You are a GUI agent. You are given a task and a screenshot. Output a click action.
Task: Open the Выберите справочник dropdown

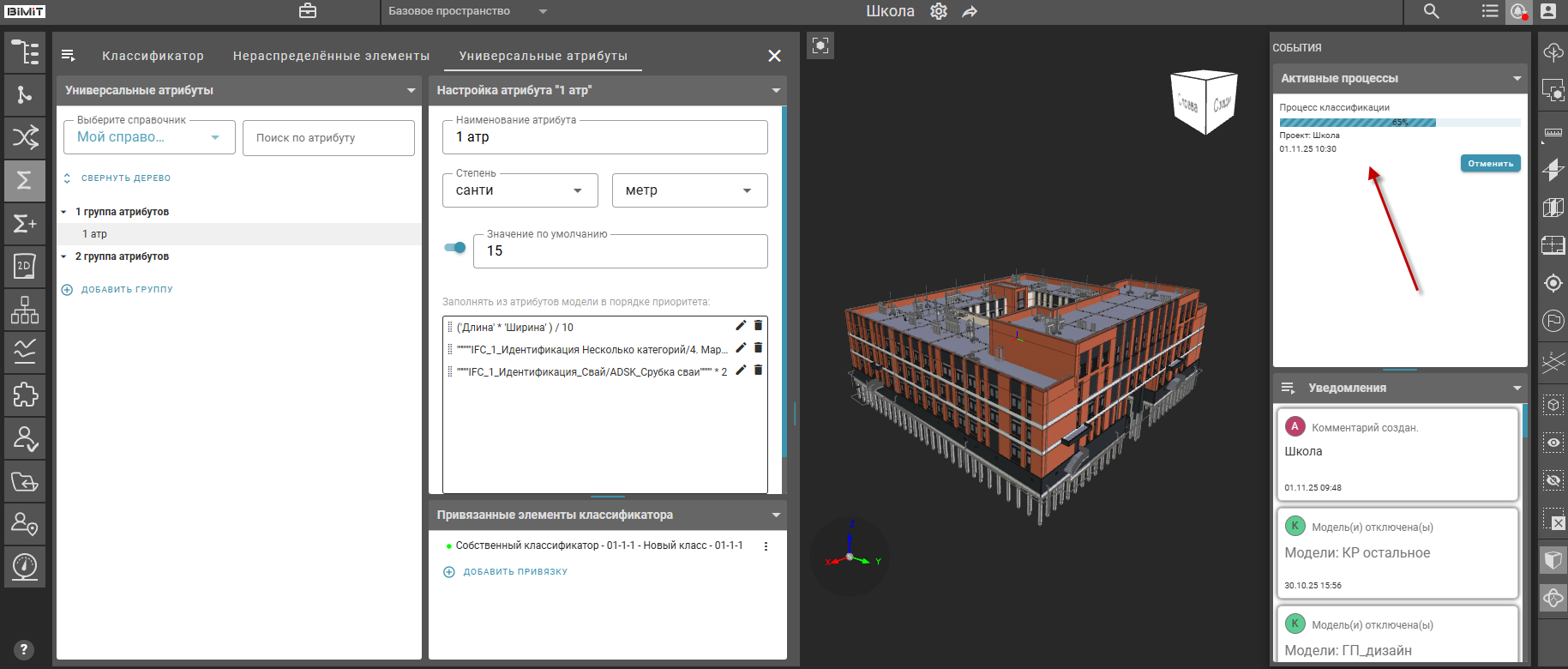click(x=149, y=137)
